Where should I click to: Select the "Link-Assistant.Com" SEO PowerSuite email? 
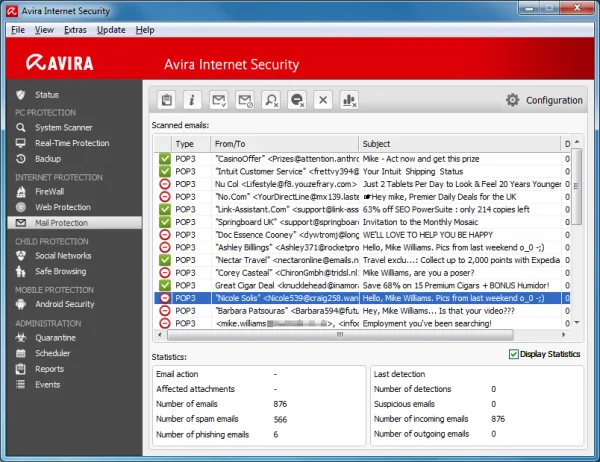[x=362, y=209]
